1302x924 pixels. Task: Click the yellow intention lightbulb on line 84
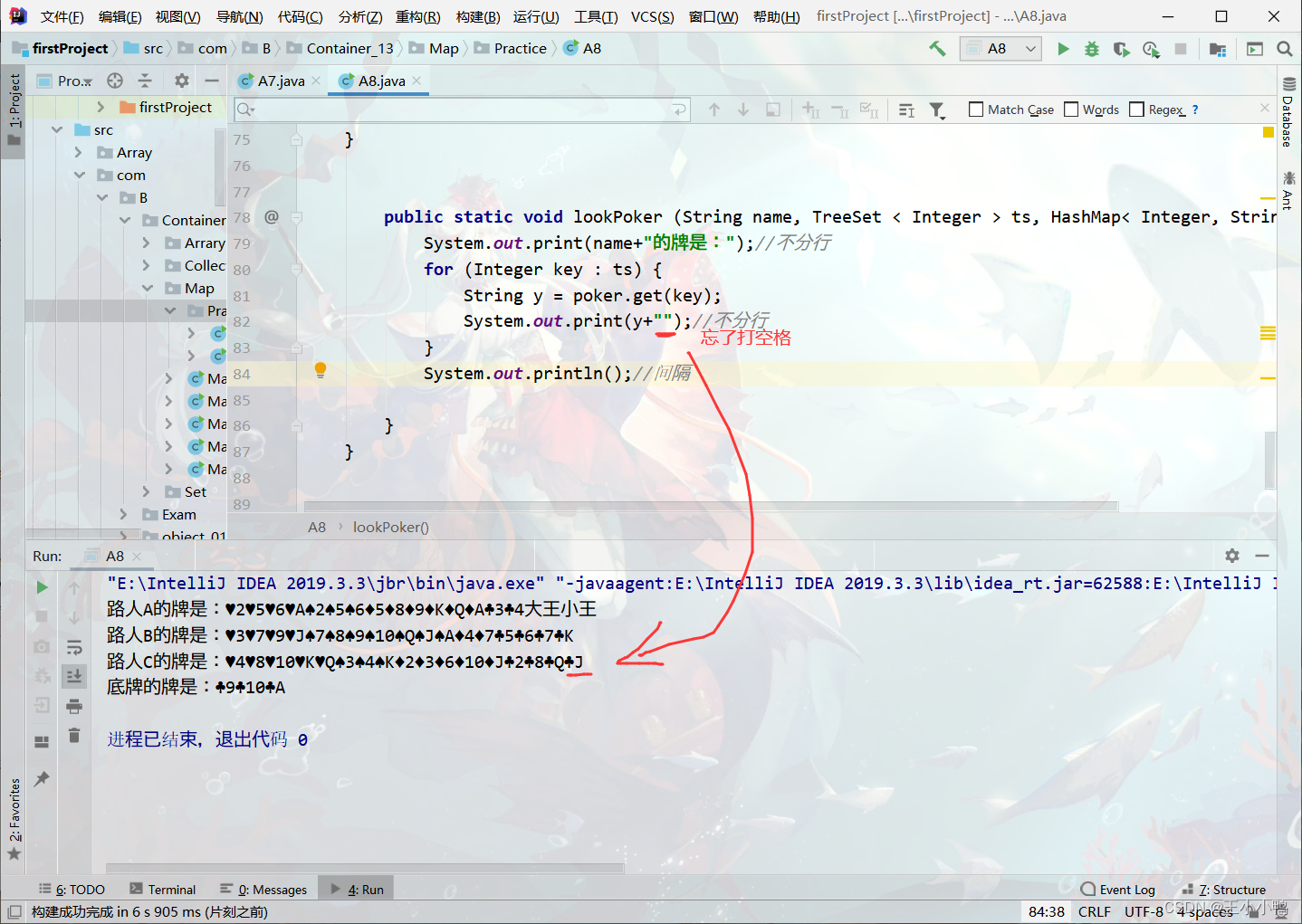(320, 369)
